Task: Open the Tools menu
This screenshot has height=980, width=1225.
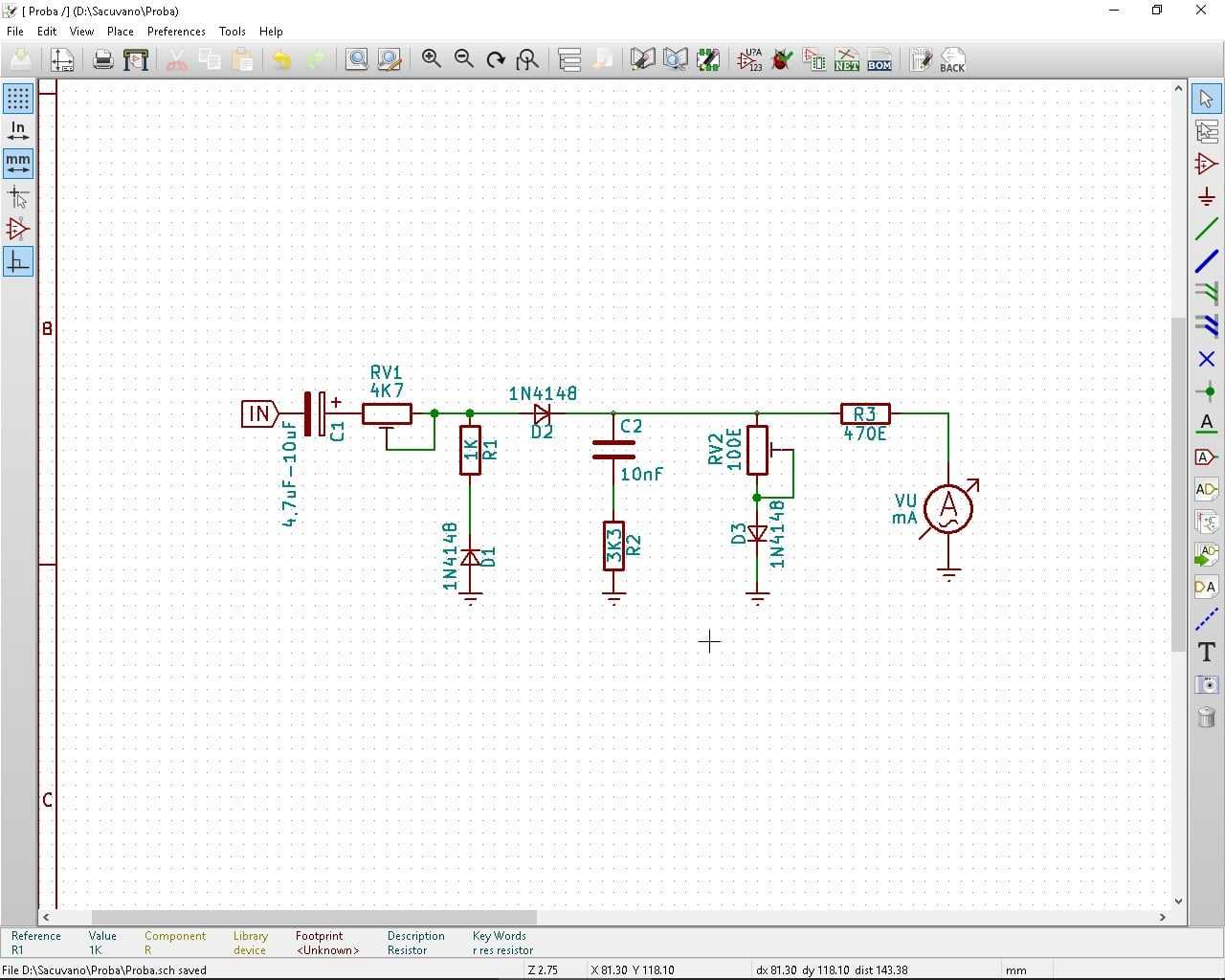Action: point(233,32)
